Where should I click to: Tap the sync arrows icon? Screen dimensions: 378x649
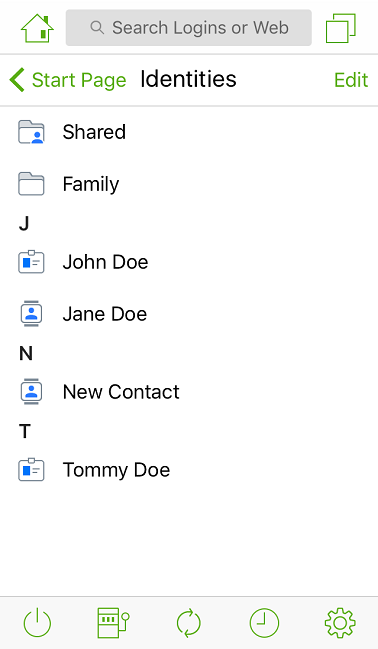189,623
